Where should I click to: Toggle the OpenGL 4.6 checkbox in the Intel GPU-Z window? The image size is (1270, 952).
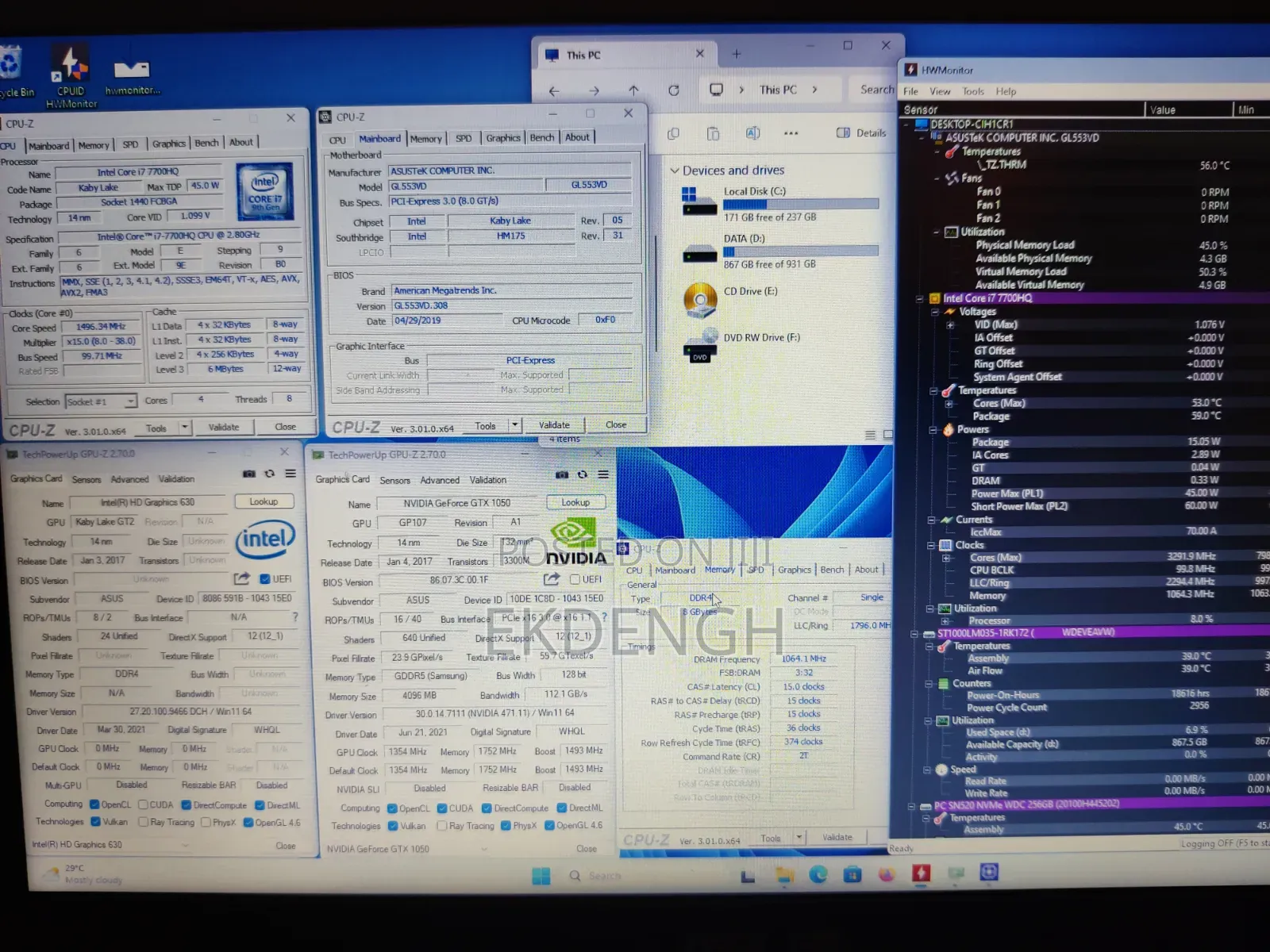point(248,823)
